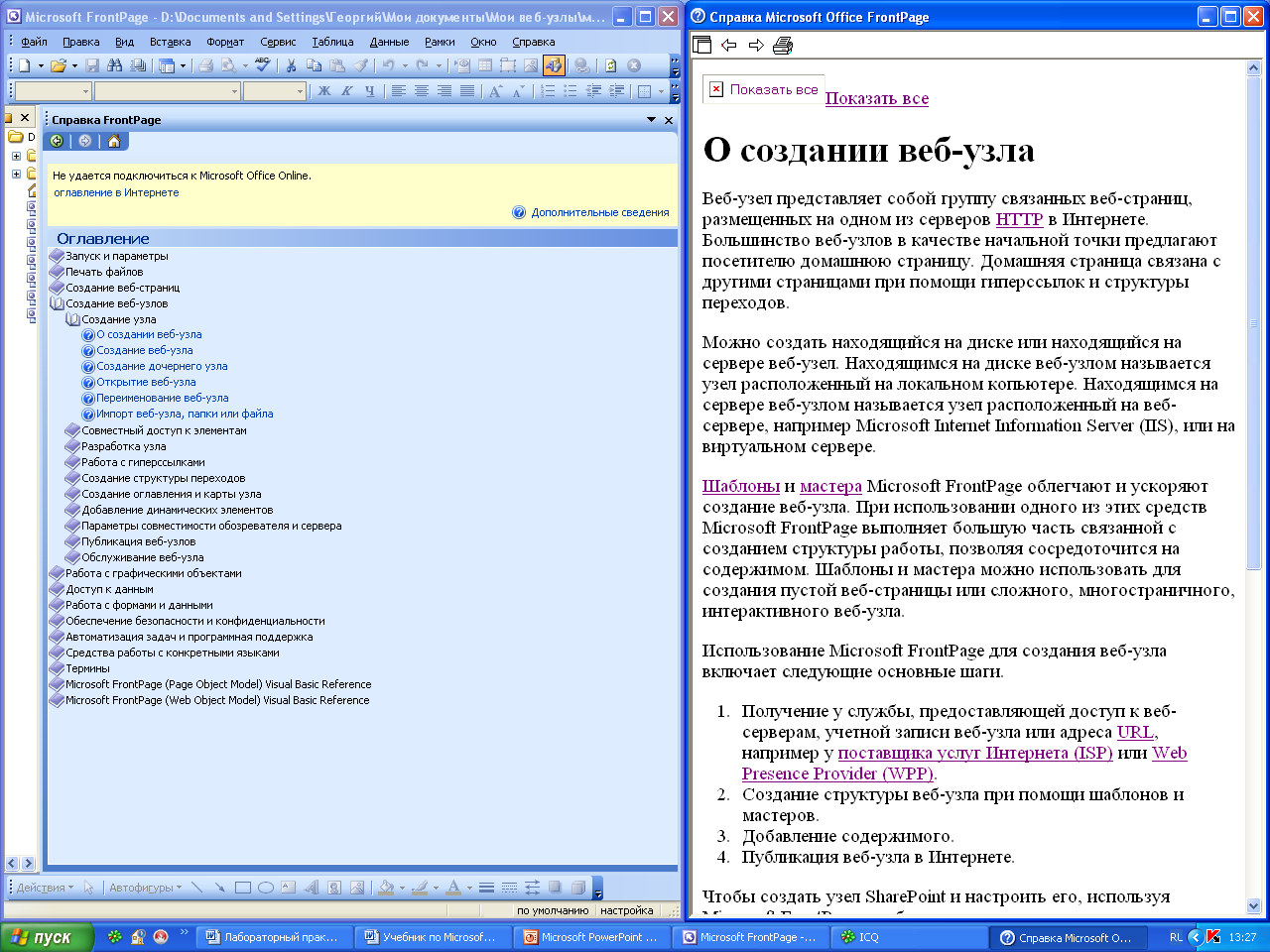Toggle the bulleted list button
The image size is (1270, 952).
click(x=571, y=91)
